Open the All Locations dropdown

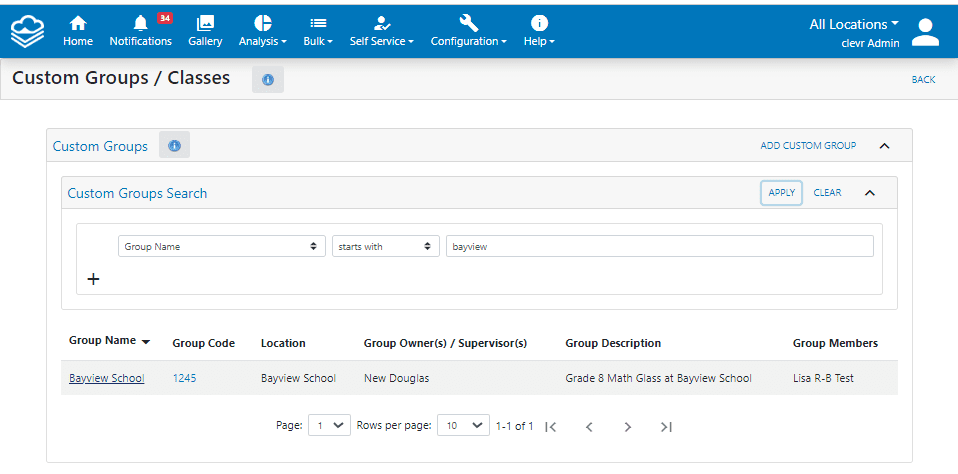(x=854, y=24)
